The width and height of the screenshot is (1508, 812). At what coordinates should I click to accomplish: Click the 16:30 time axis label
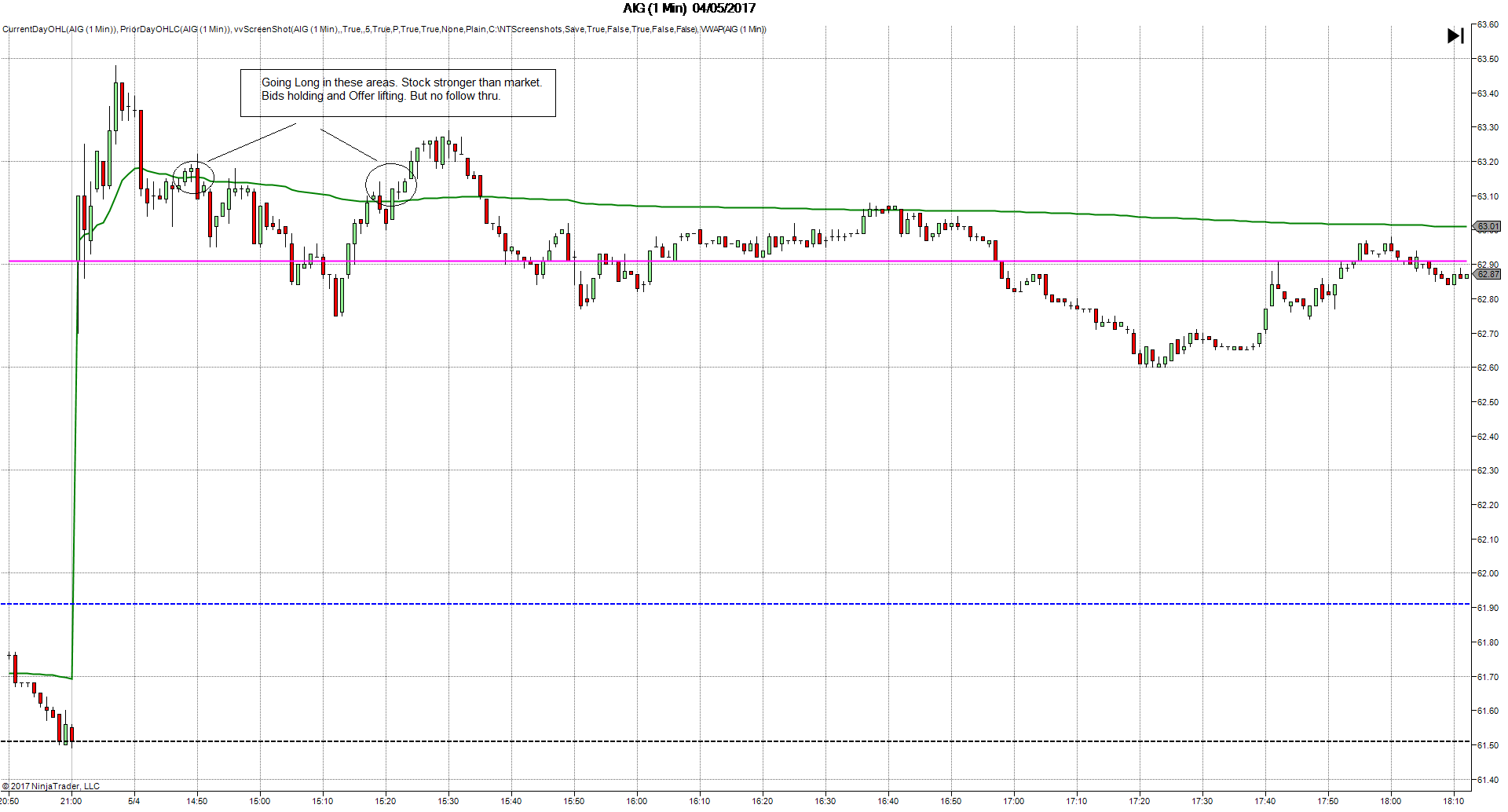tap(825, 801)
